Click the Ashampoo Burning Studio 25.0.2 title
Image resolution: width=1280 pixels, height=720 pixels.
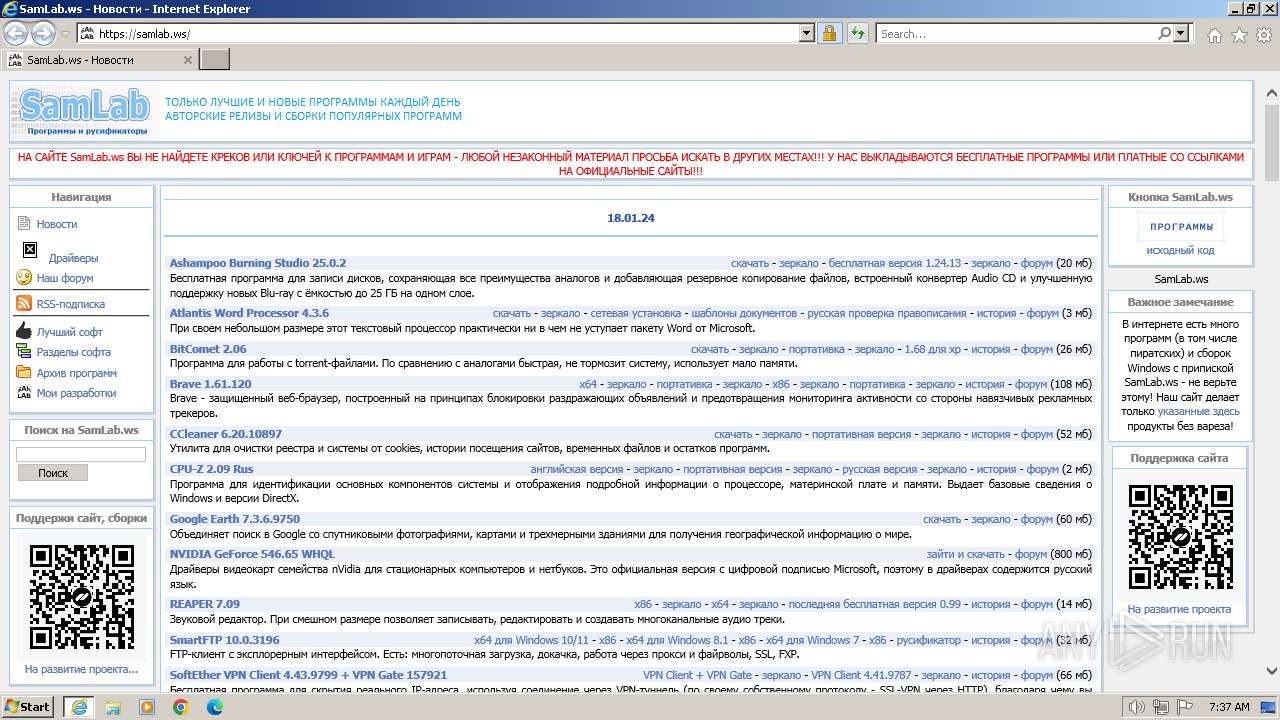(x=258, y=263)
